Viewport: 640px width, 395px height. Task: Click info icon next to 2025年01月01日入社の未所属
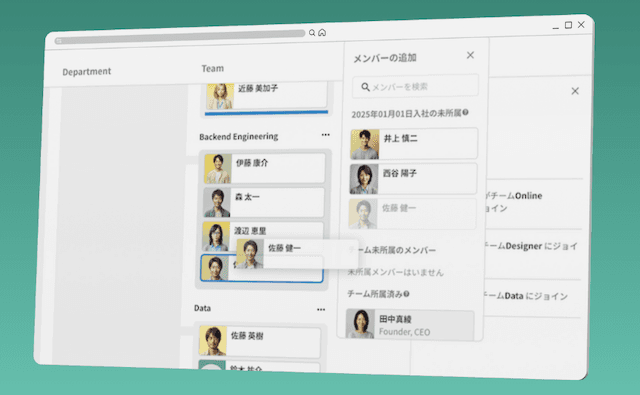point(465,112)
